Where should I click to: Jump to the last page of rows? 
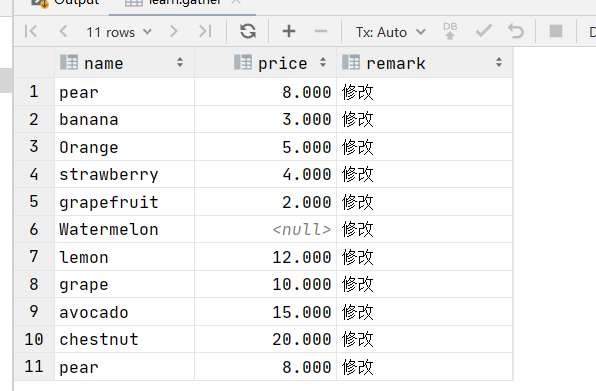(x=205, y=31)
